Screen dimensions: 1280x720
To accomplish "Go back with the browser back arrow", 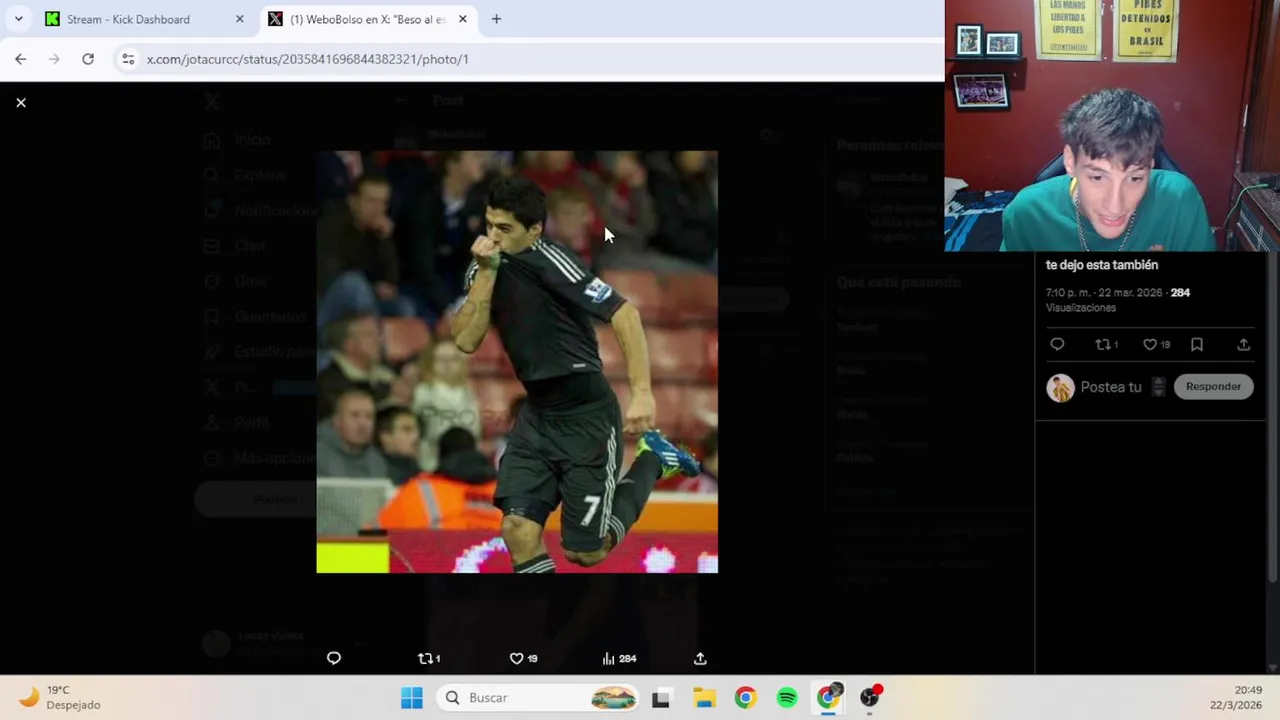I will pos(21,59).
